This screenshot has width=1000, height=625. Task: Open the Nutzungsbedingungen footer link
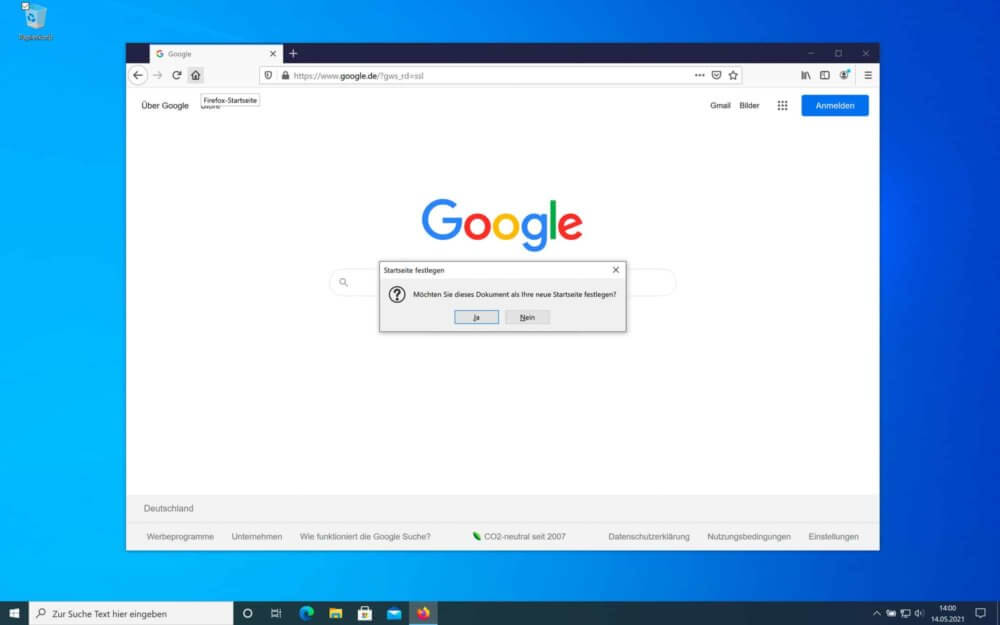coord(749,536)
